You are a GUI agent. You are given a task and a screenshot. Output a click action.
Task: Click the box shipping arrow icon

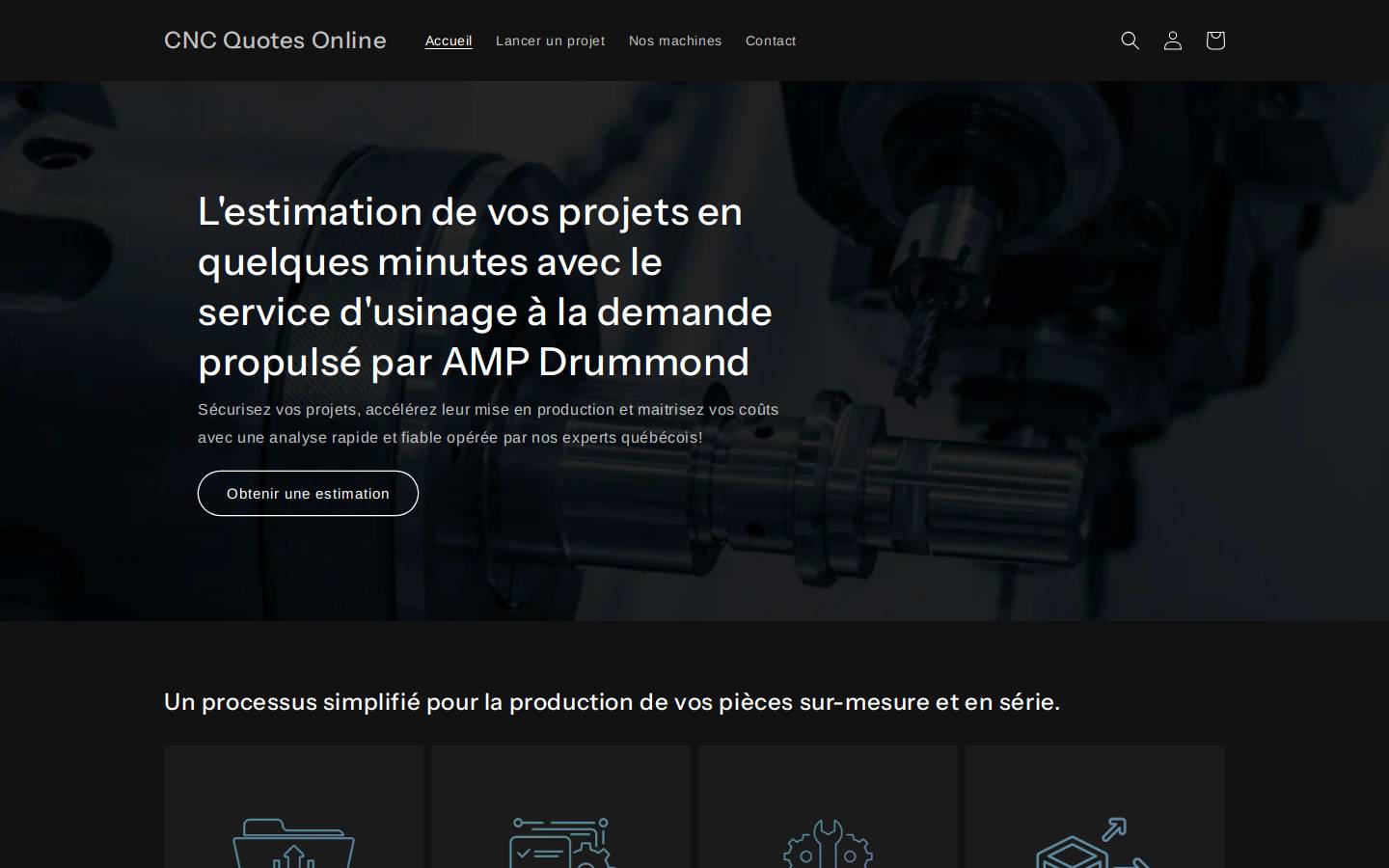pyautogui.click(x=1094, y=843)
